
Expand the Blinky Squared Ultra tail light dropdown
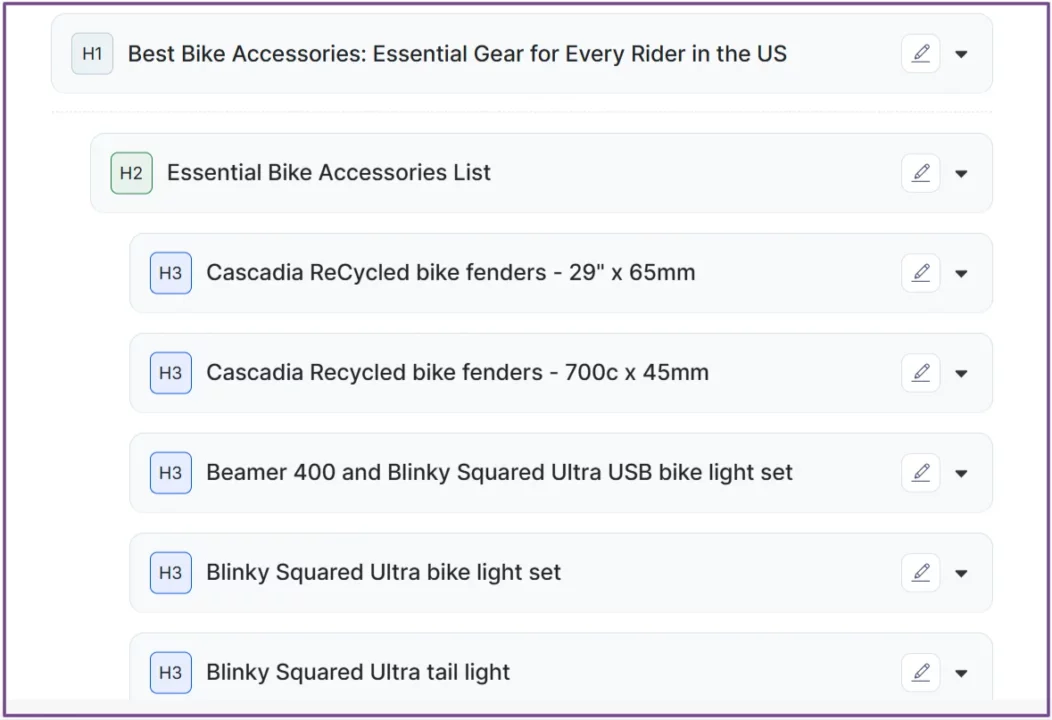[962, 672]
